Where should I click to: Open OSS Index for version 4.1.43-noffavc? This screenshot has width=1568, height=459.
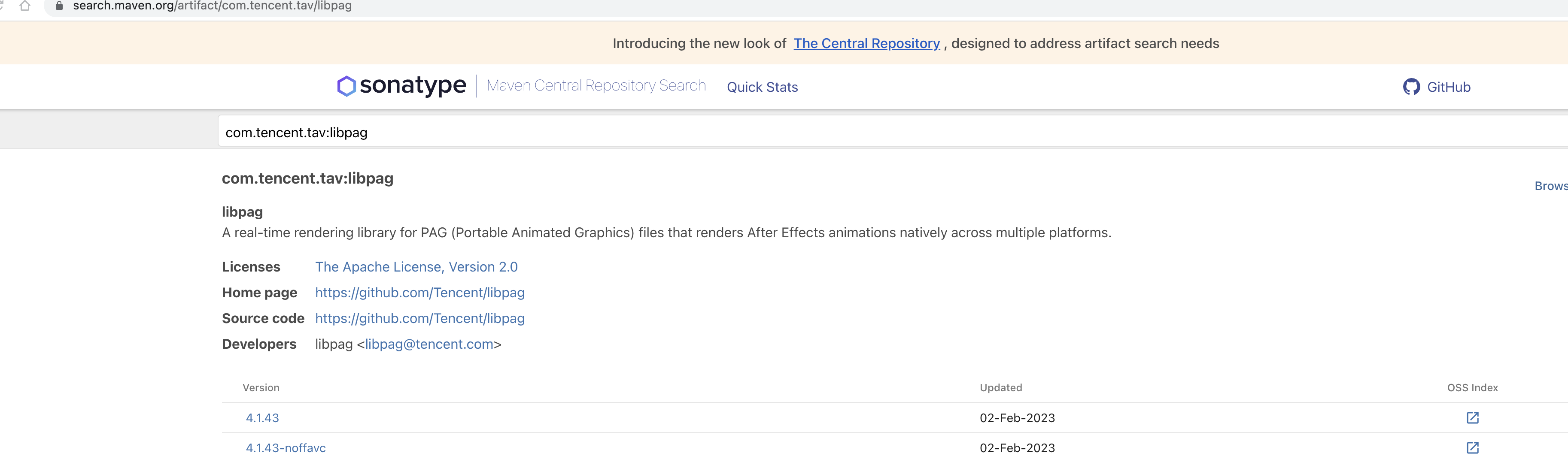[x=1472, y=447]
